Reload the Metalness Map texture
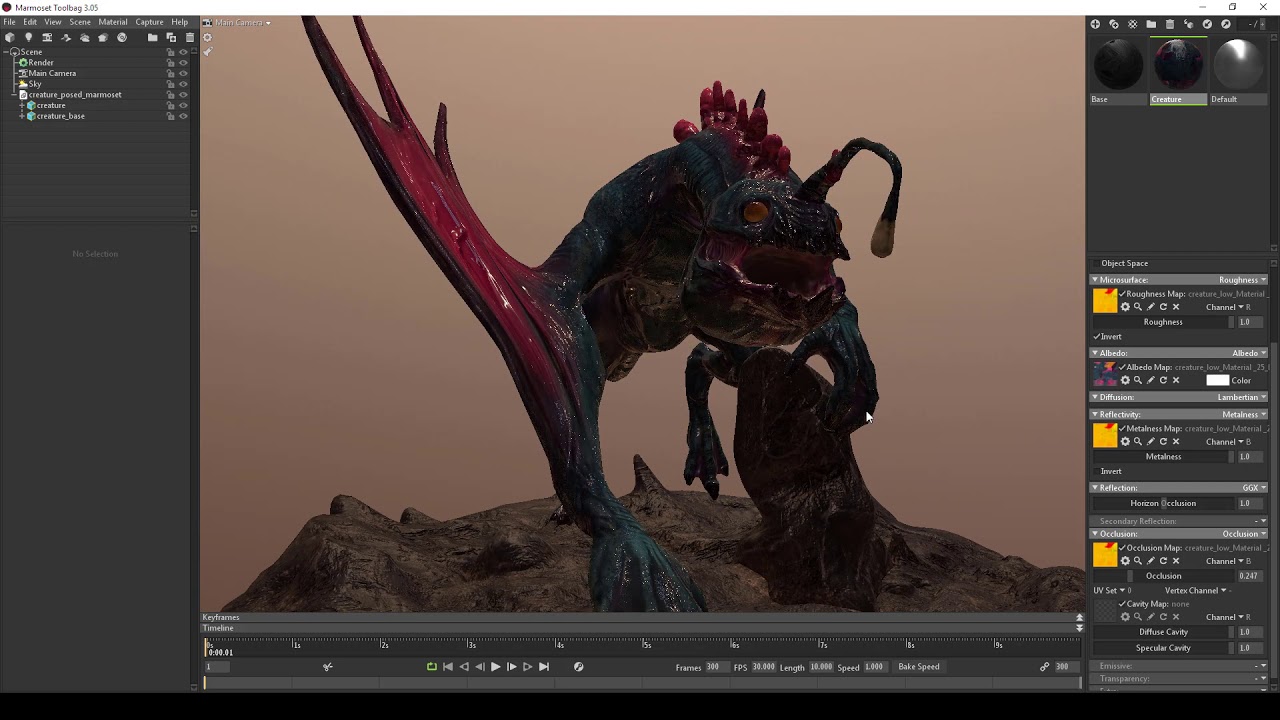1280x720 pixels. click(x=1163, y=441)
